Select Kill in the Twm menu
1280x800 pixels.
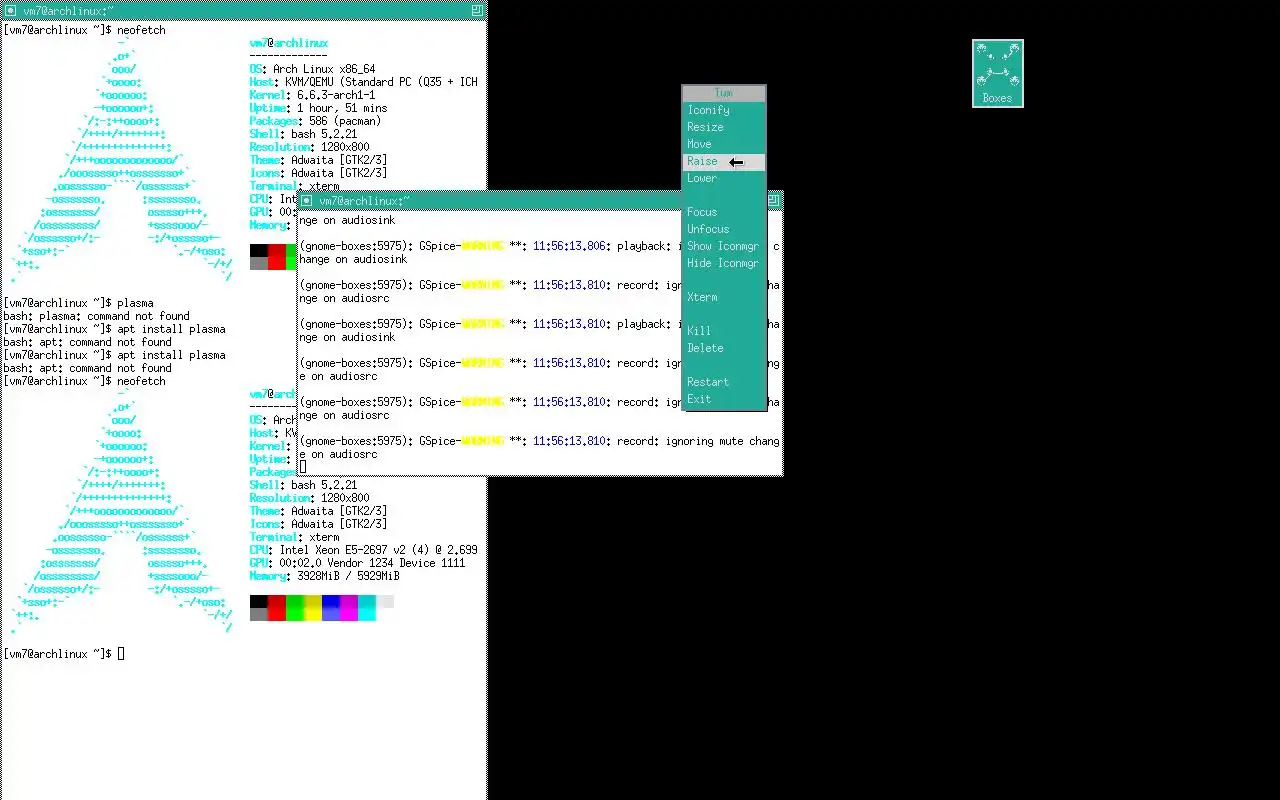coord(724,332)
